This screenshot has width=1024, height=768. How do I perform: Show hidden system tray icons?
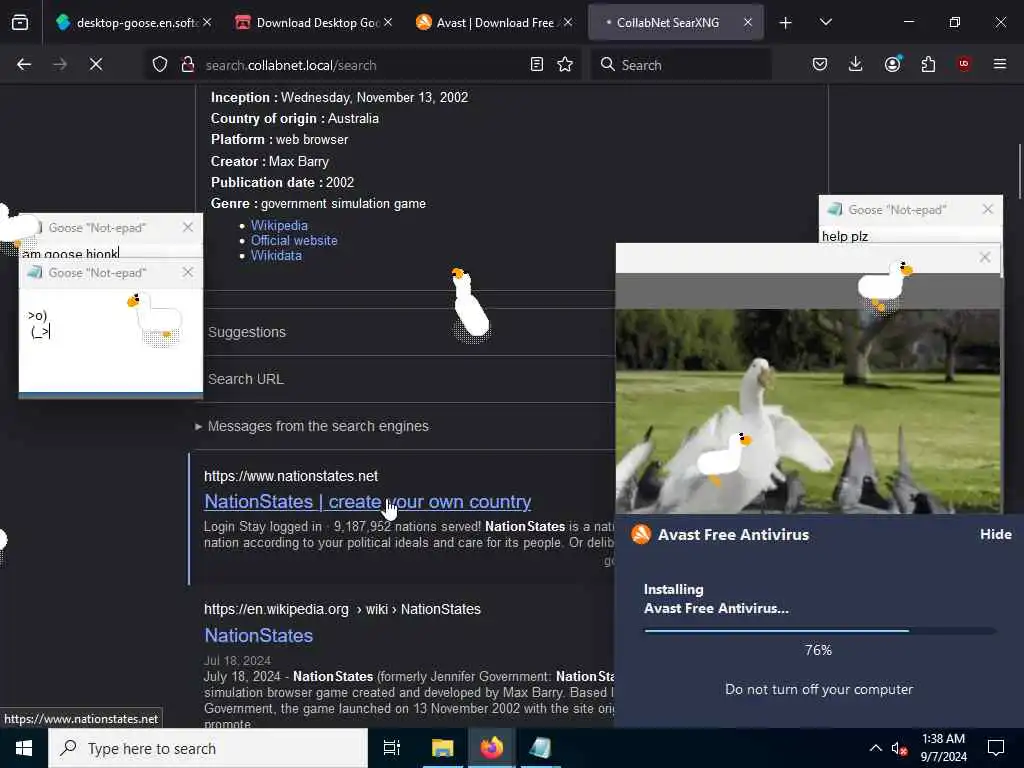[876, 748]
